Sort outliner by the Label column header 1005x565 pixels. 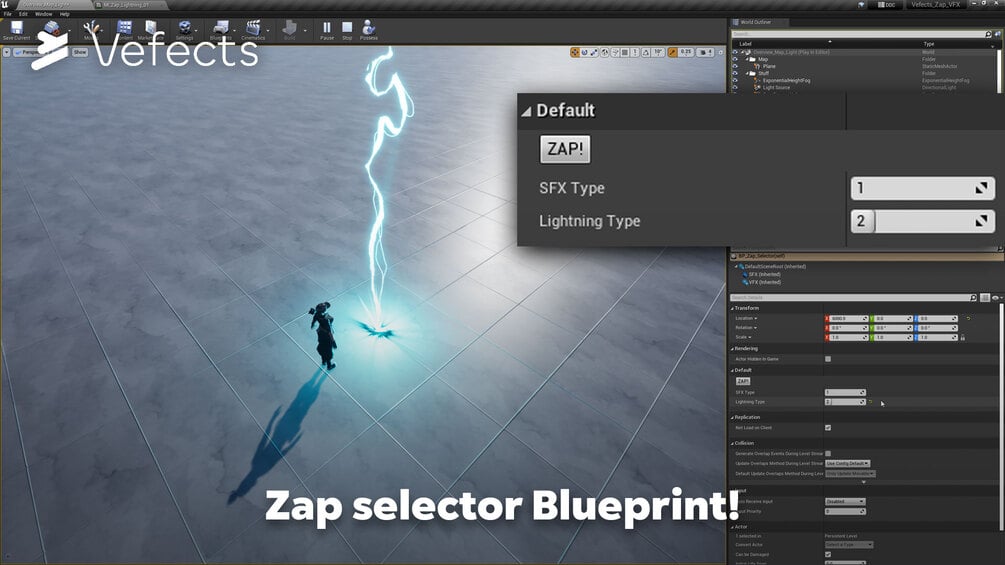[x=745, y=44]
